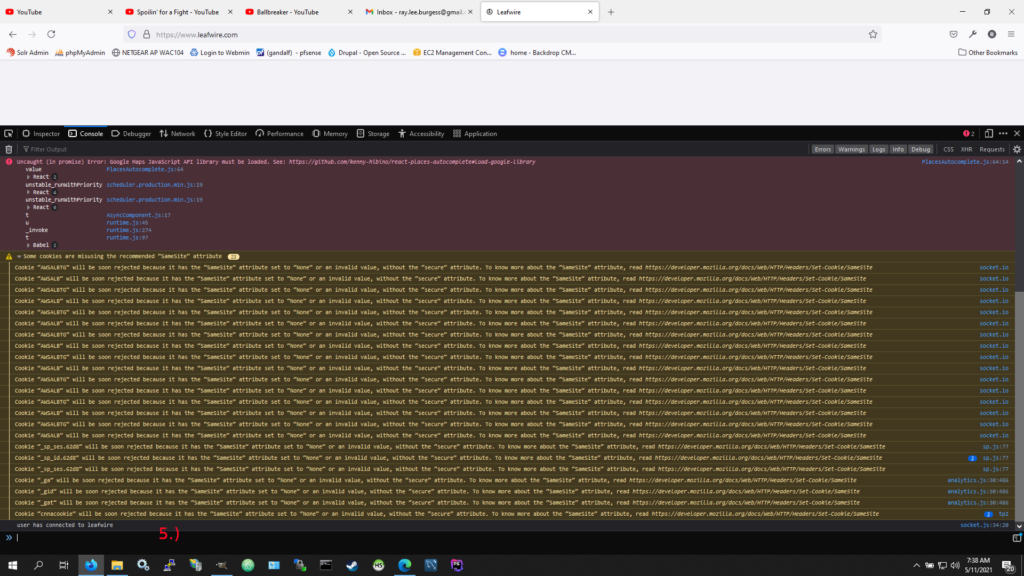Open the Performance tab
The width and height of the screenshot is (1024, 576).
[280, 133]
